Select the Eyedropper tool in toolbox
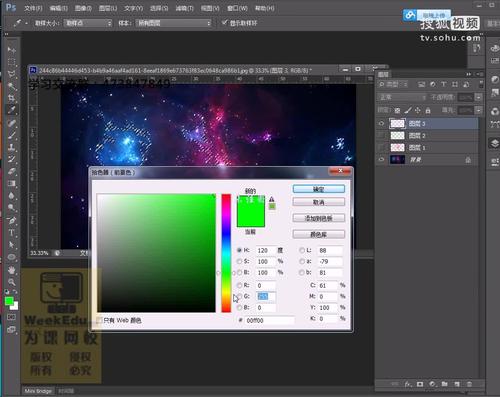 pyautogui.click(x=12, y=110)
